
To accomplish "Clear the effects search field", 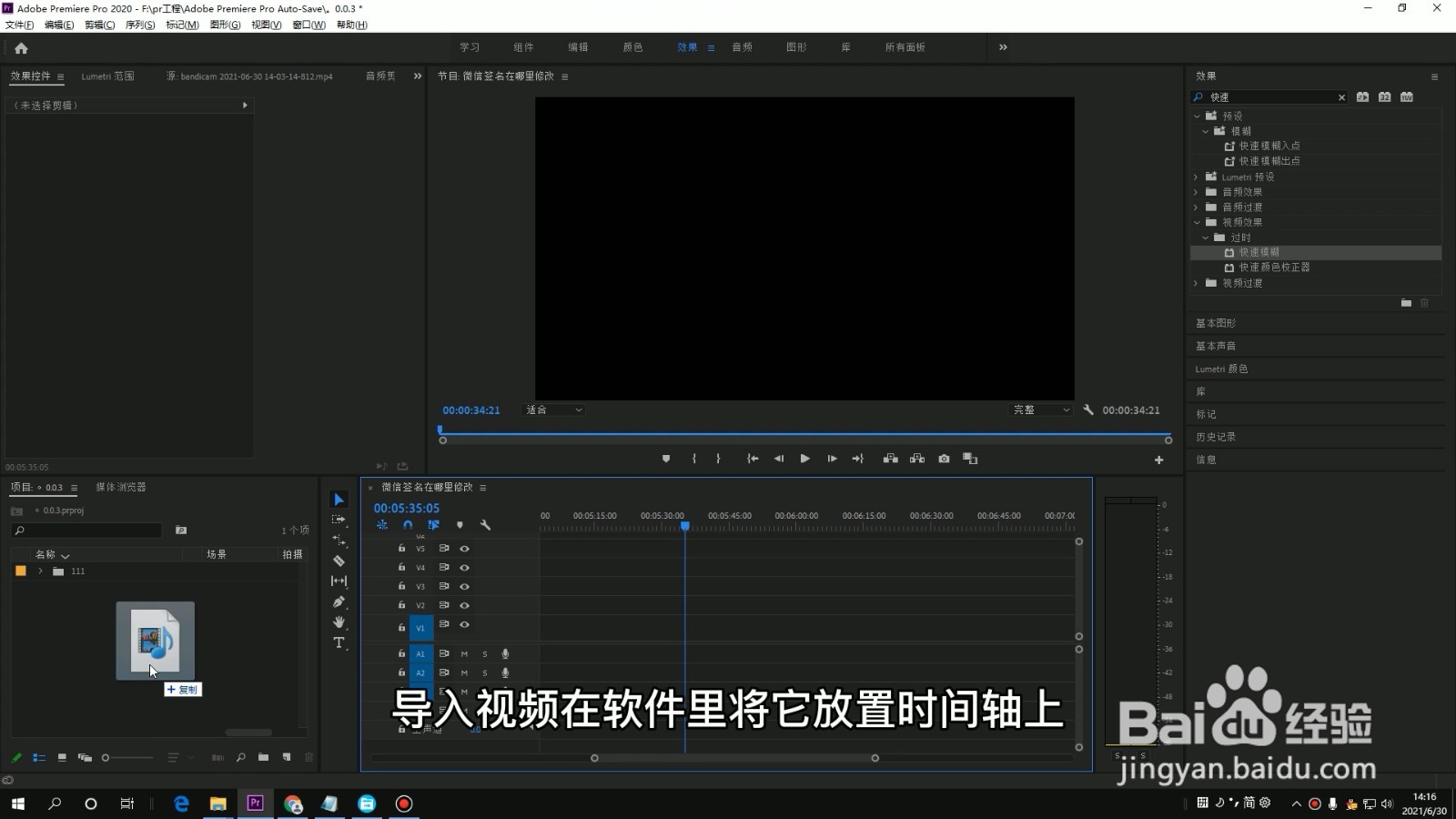I will (1341, 97).
